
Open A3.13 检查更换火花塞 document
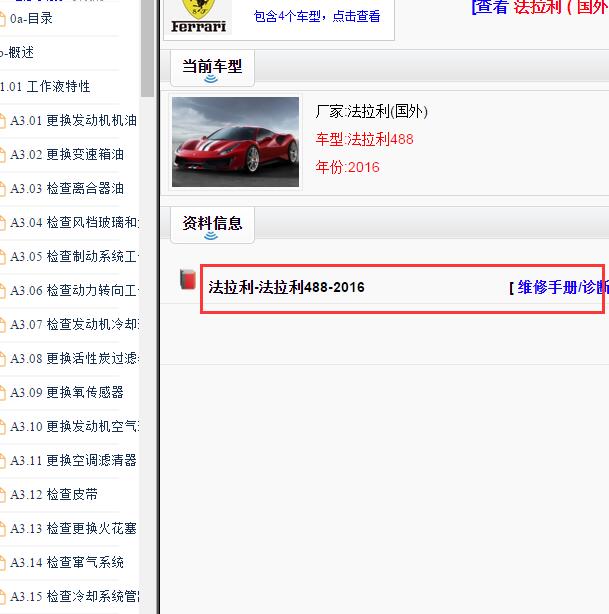(73, 528)
